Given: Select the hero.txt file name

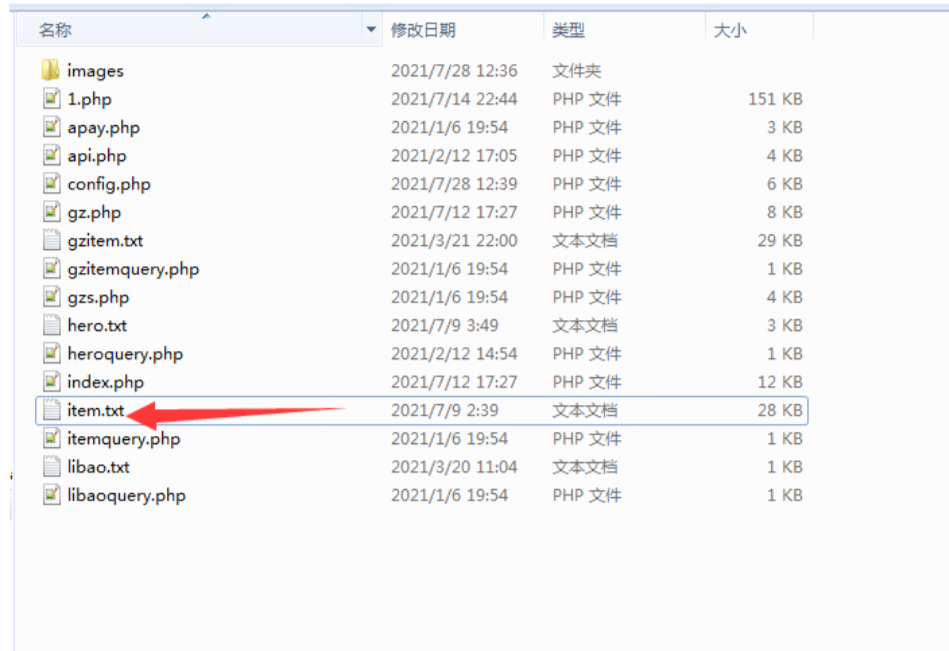Looking at the screenshot, I should [x=97, y=326].
